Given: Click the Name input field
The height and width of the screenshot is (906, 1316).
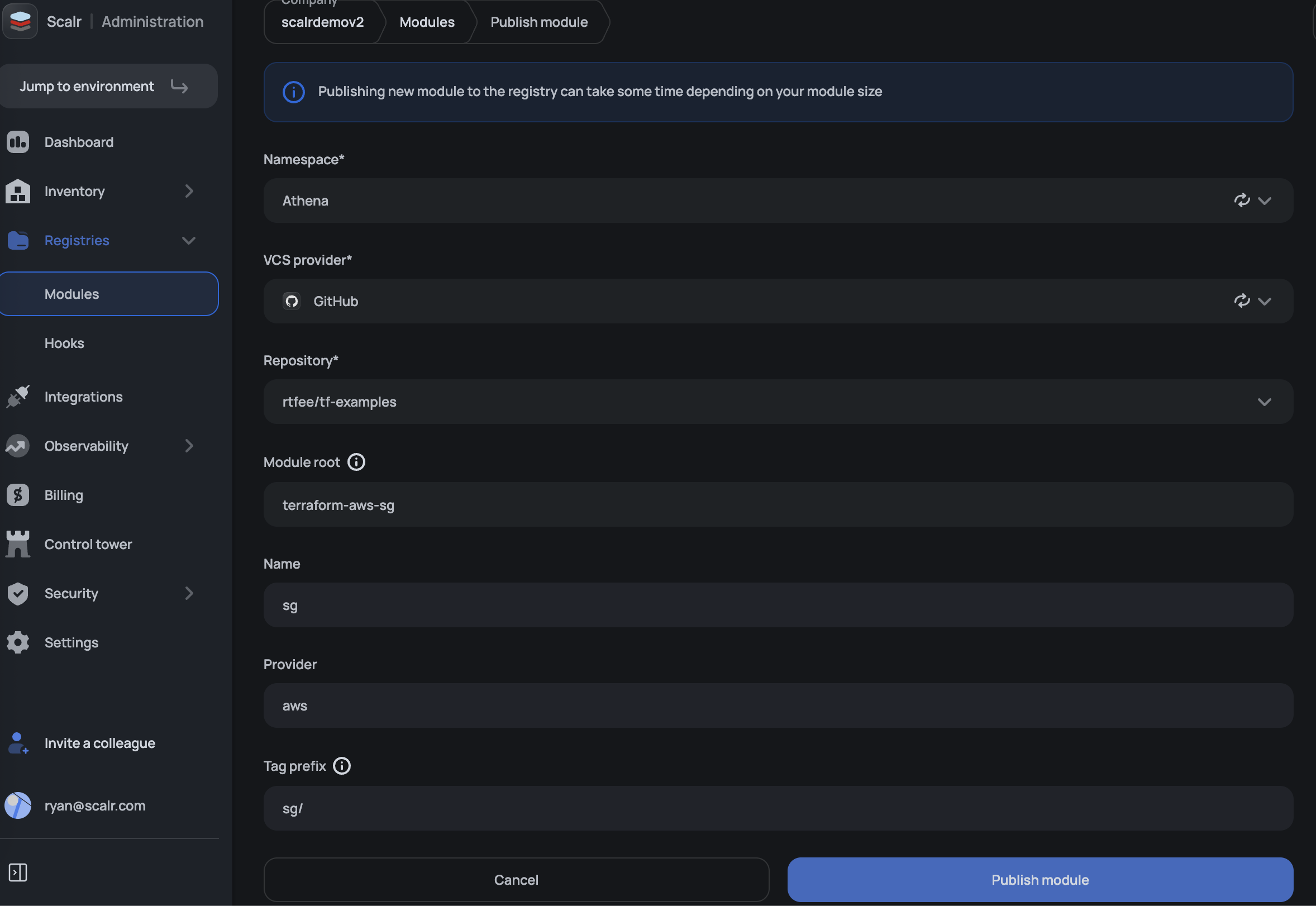Looking at the screenshot, I should pyautogui.click(x=778, y=605).
